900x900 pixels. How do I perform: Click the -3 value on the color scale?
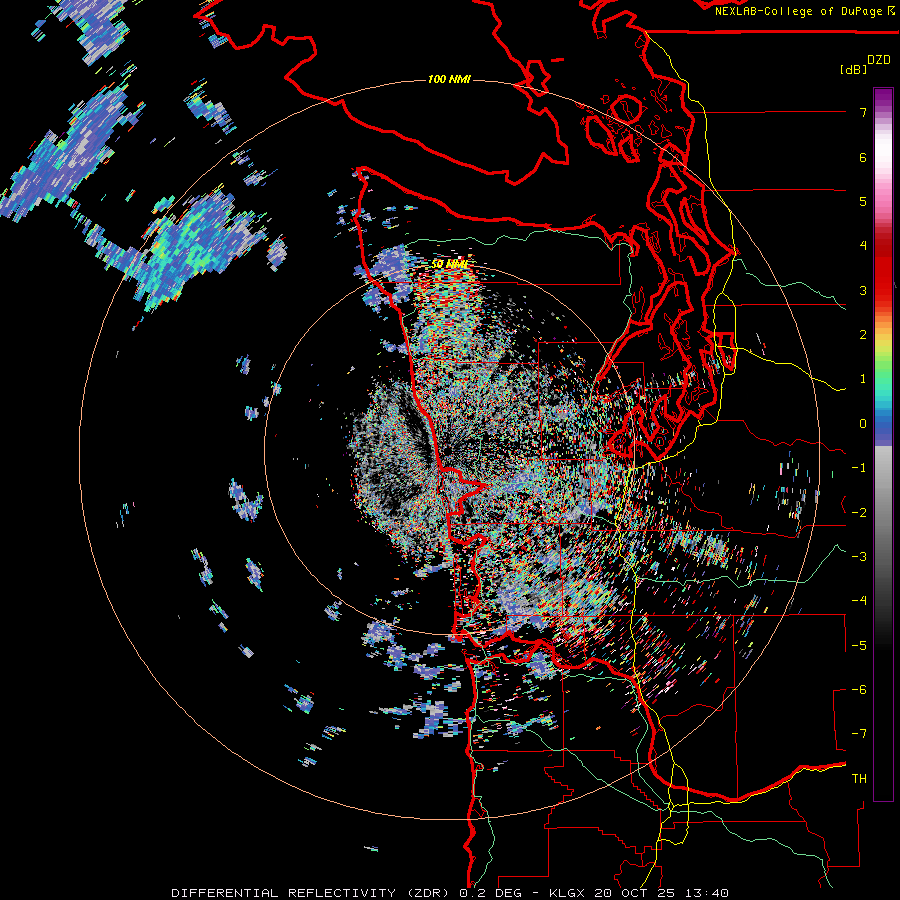[x=859, y=557]
